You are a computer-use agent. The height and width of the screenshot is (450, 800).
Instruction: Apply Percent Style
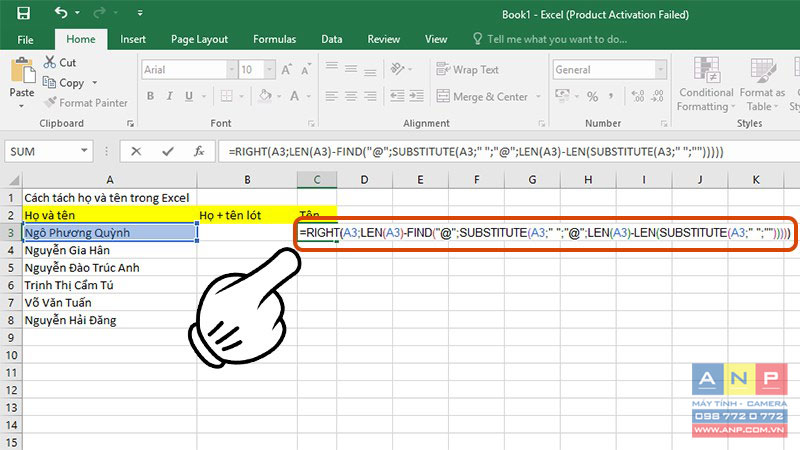click(x=592, y=96)
